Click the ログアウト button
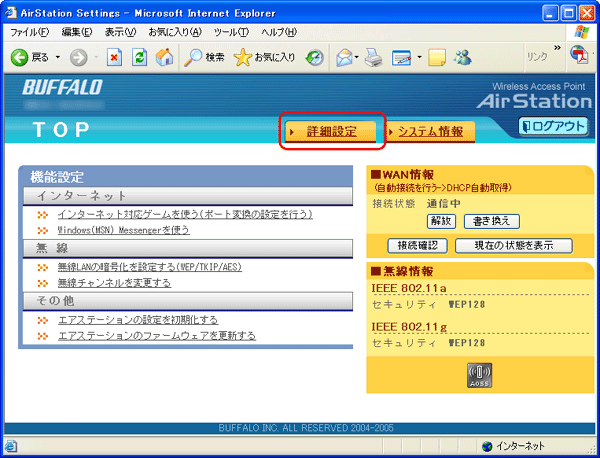 click(553, 126)
